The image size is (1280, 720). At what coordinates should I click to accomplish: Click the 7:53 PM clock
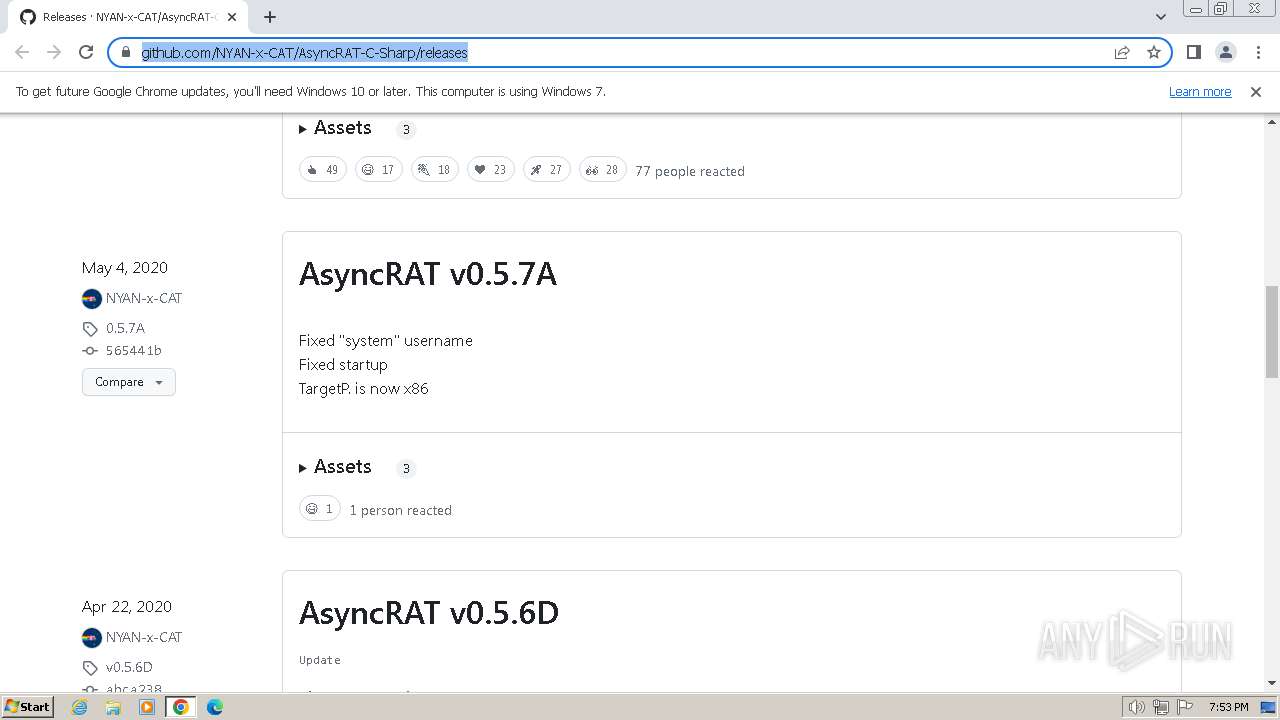(1228, 707)
